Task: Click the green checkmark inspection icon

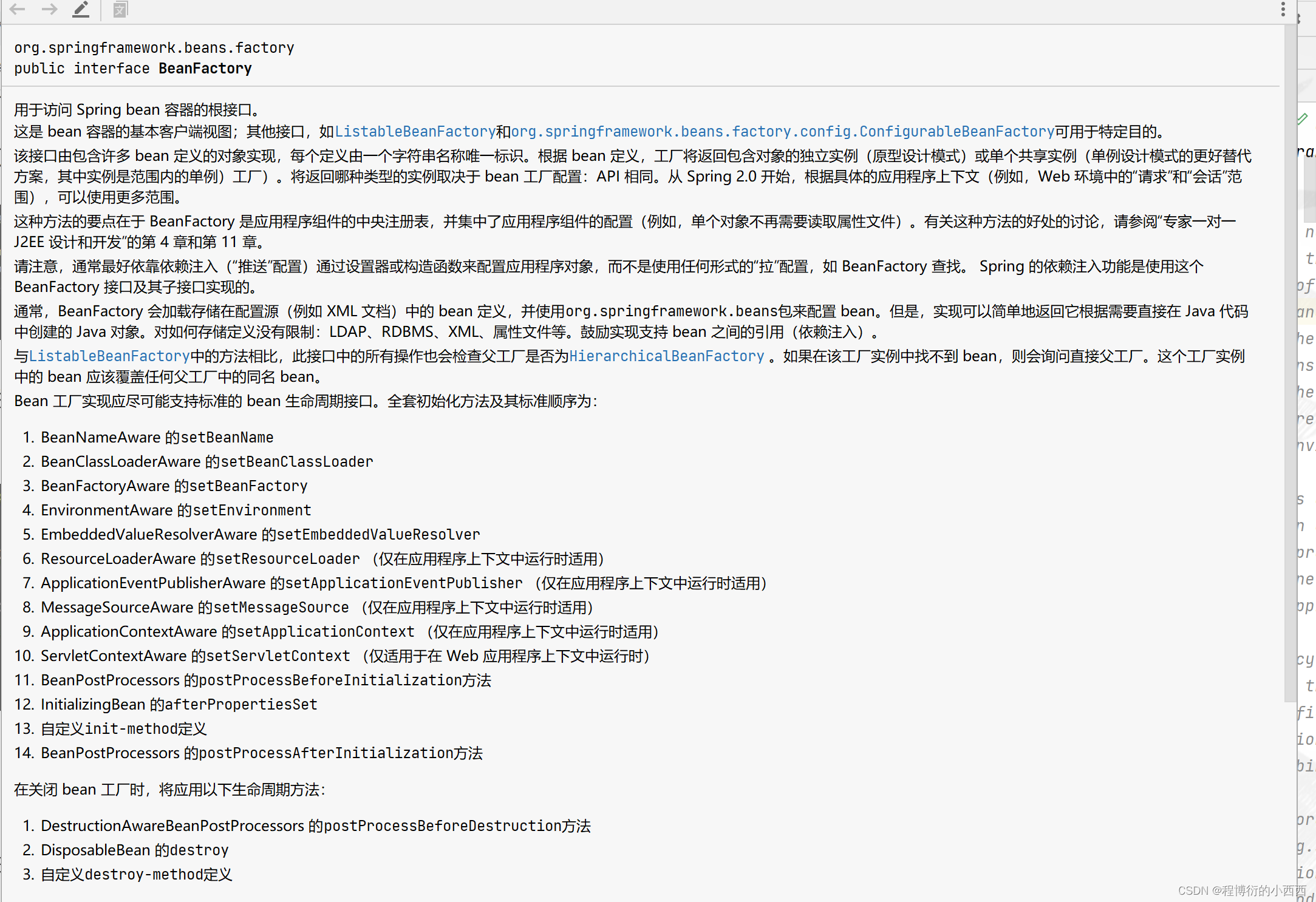Action: coord(1303,118)
